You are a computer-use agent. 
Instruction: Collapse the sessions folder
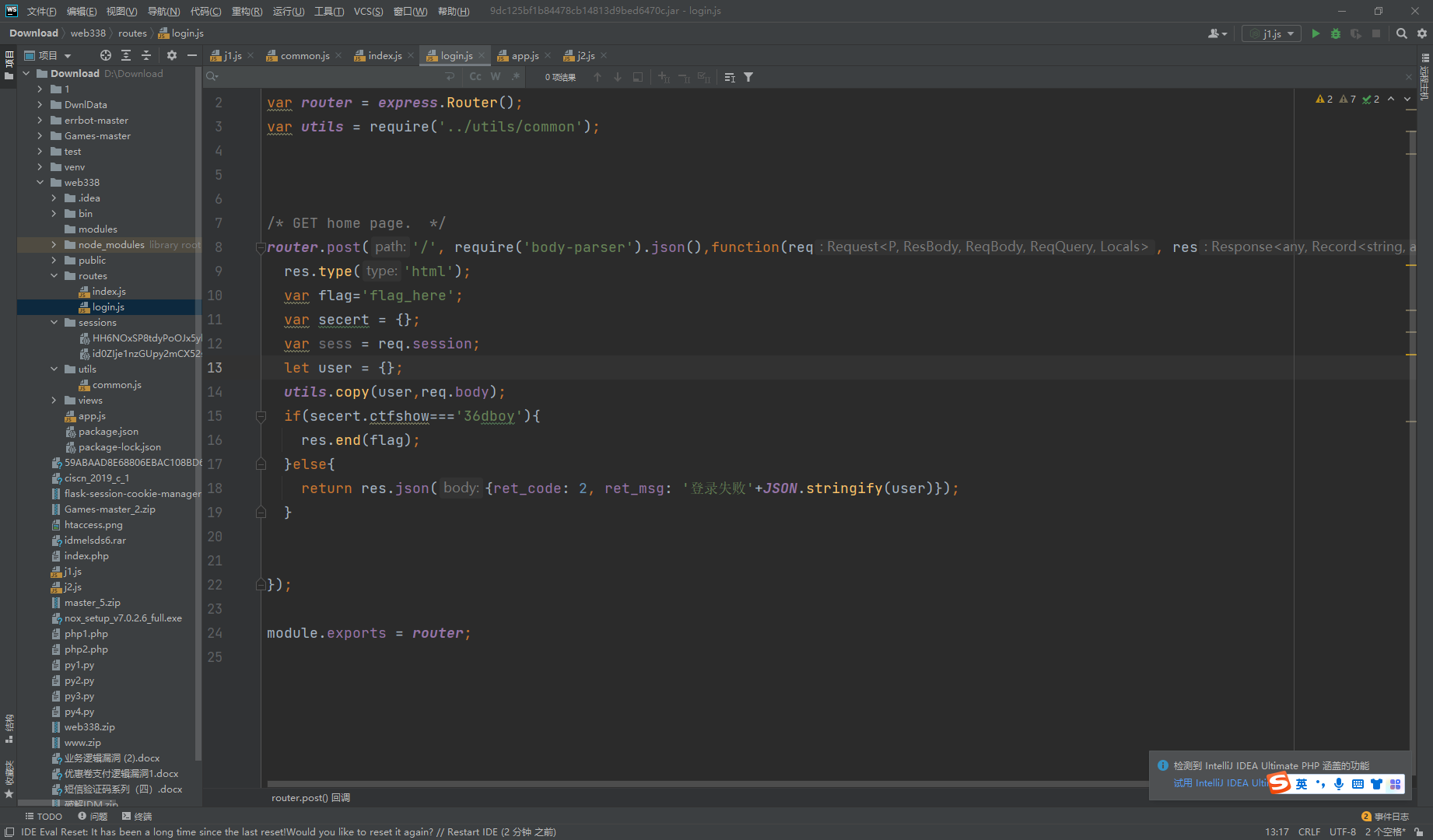(x=54, y=323)
